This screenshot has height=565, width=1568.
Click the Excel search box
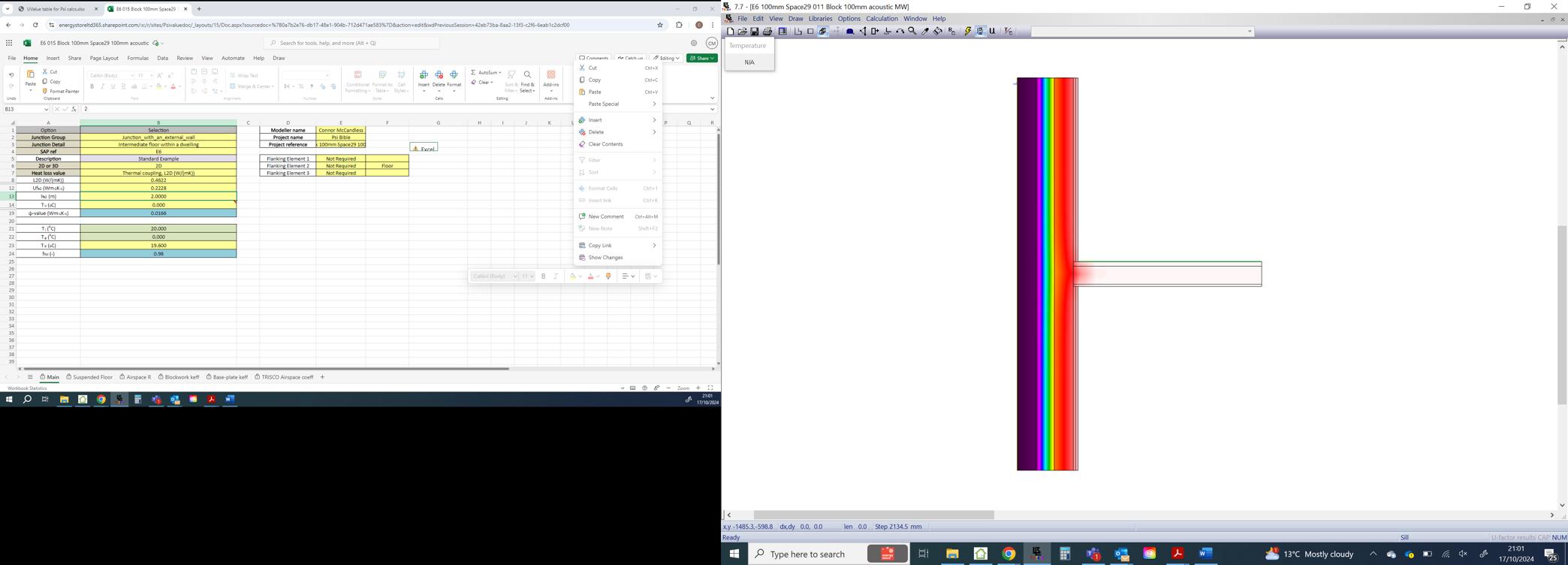[x=351, y=44]
